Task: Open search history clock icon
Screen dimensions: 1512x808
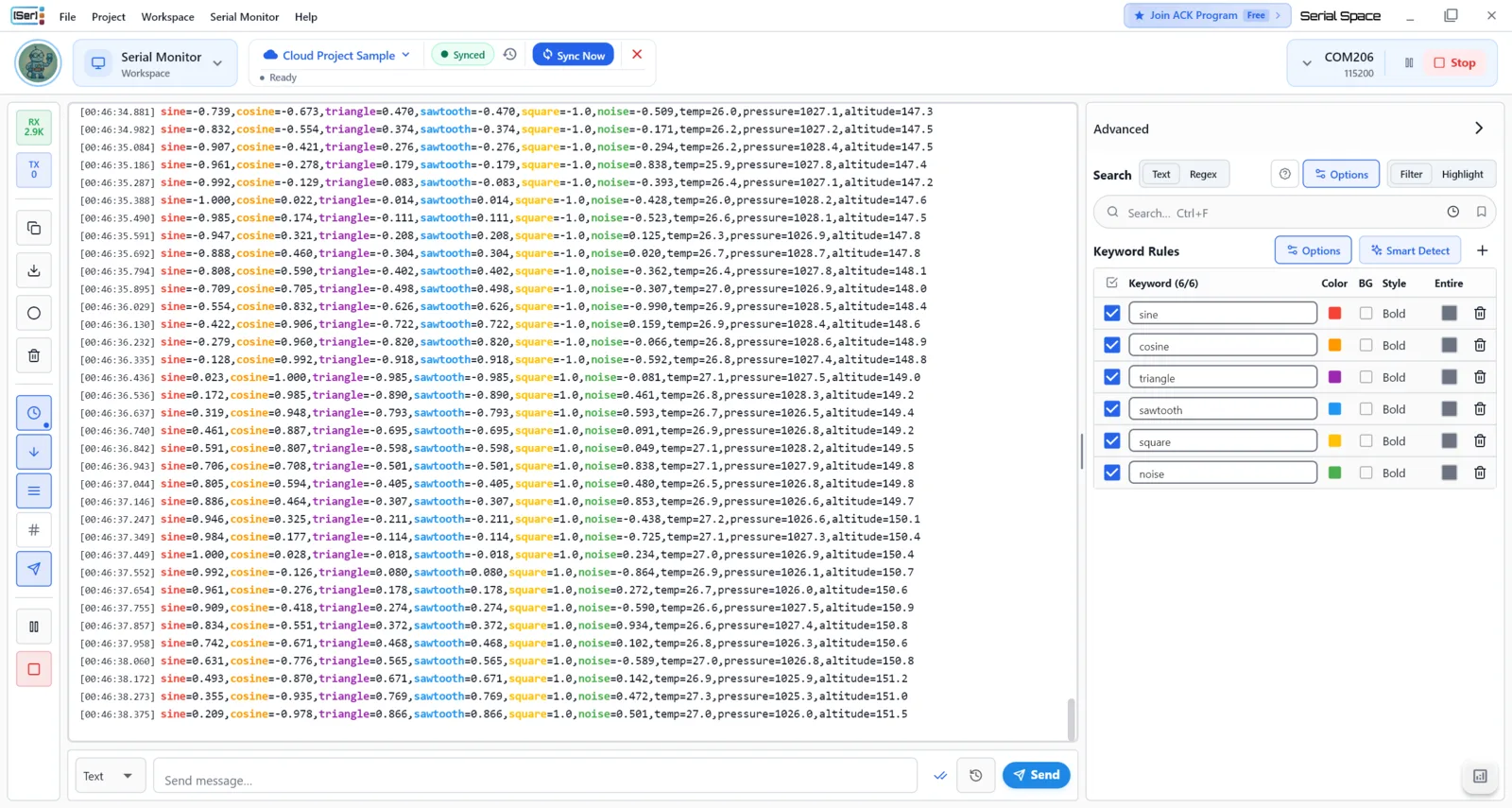Action: (1453, 212)
